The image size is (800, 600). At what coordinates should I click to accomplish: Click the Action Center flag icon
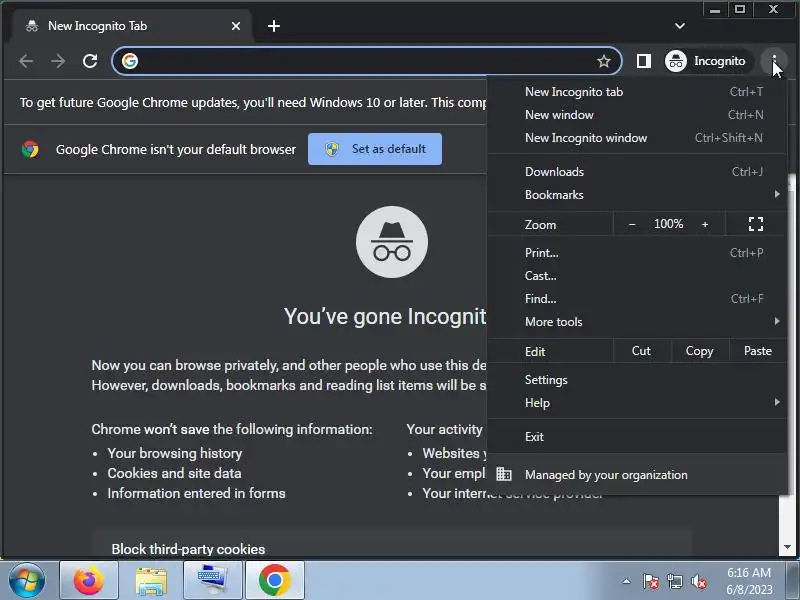[651, 582]
